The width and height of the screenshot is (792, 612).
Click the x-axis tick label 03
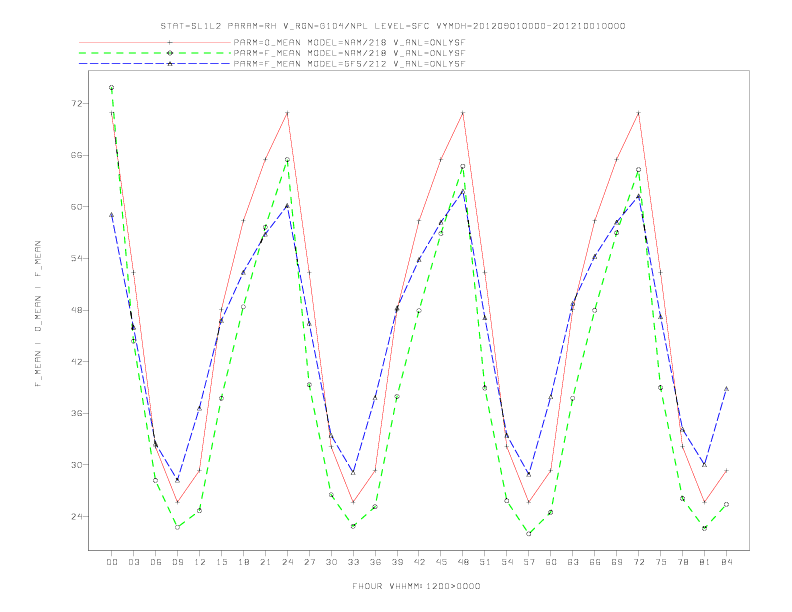coord(133,562)
